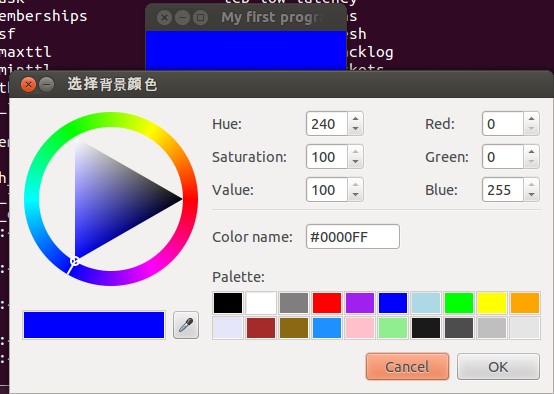Viewport: 554px width, 394px height.
Task: Click the eyedropper color picker icon
Action: (186, 325)
